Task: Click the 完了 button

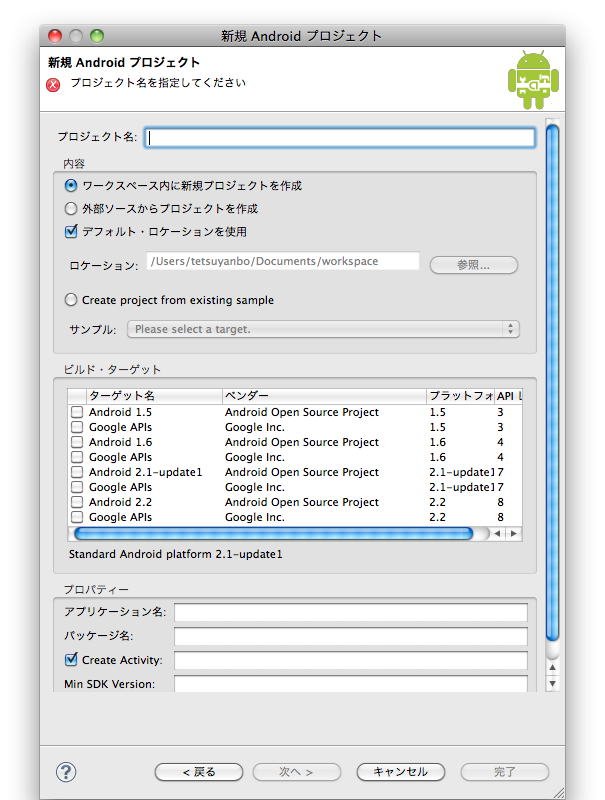Action: [x=505, y=772]
